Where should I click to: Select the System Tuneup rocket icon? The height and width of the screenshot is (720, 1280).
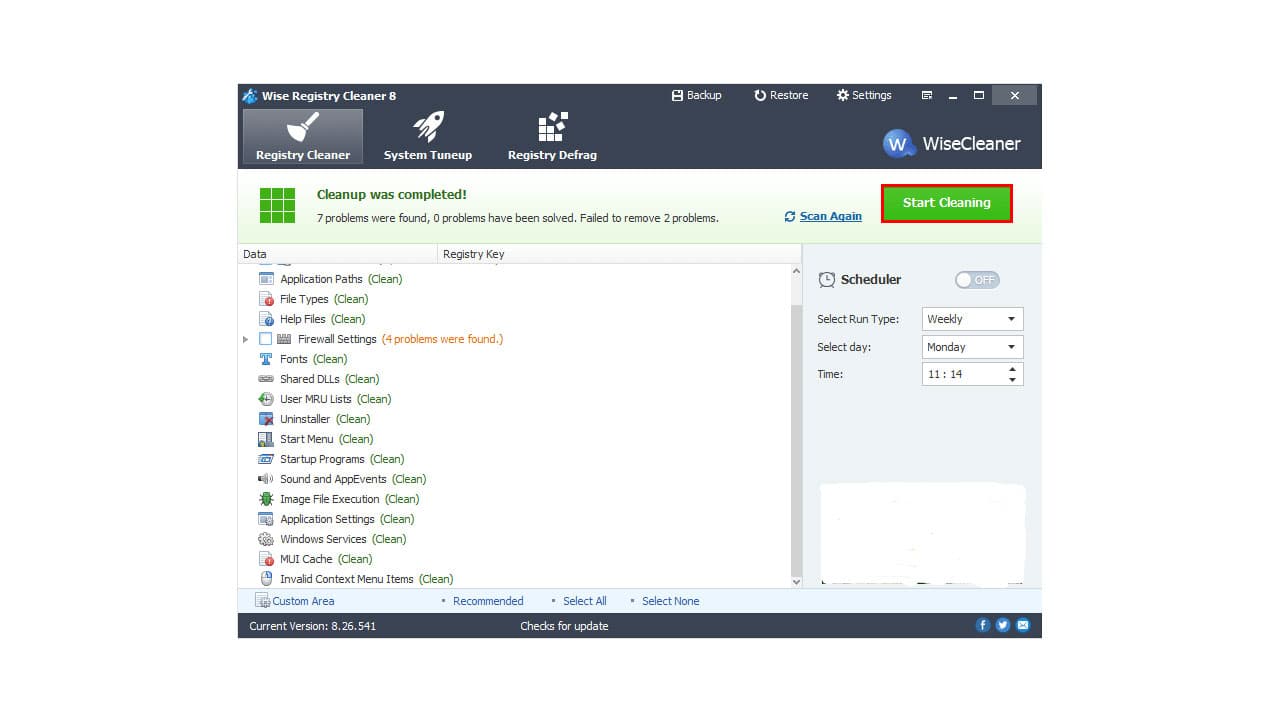pyautogui.click(x=428, y=125)
